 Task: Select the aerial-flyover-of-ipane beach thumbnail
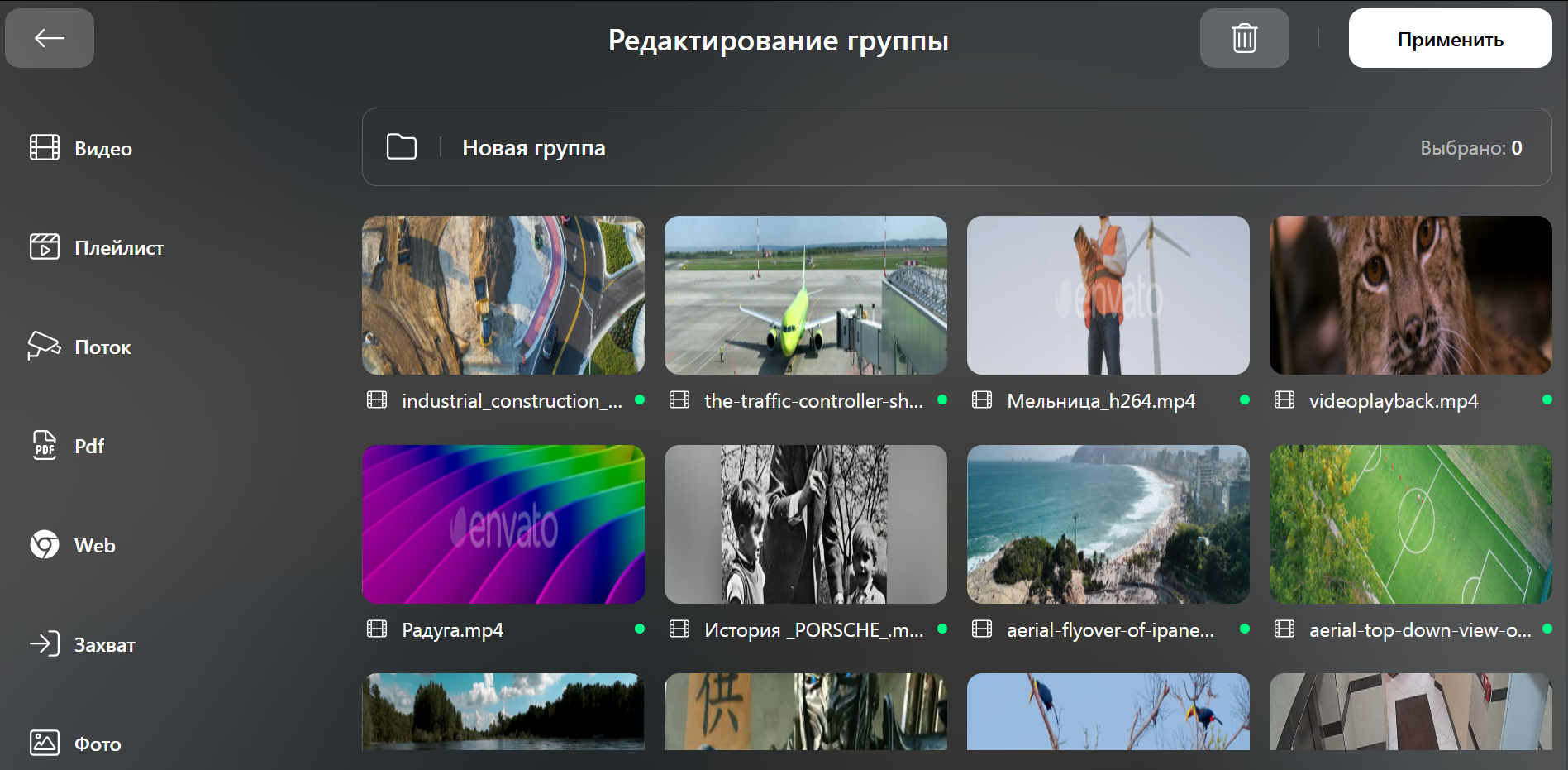1108,524
